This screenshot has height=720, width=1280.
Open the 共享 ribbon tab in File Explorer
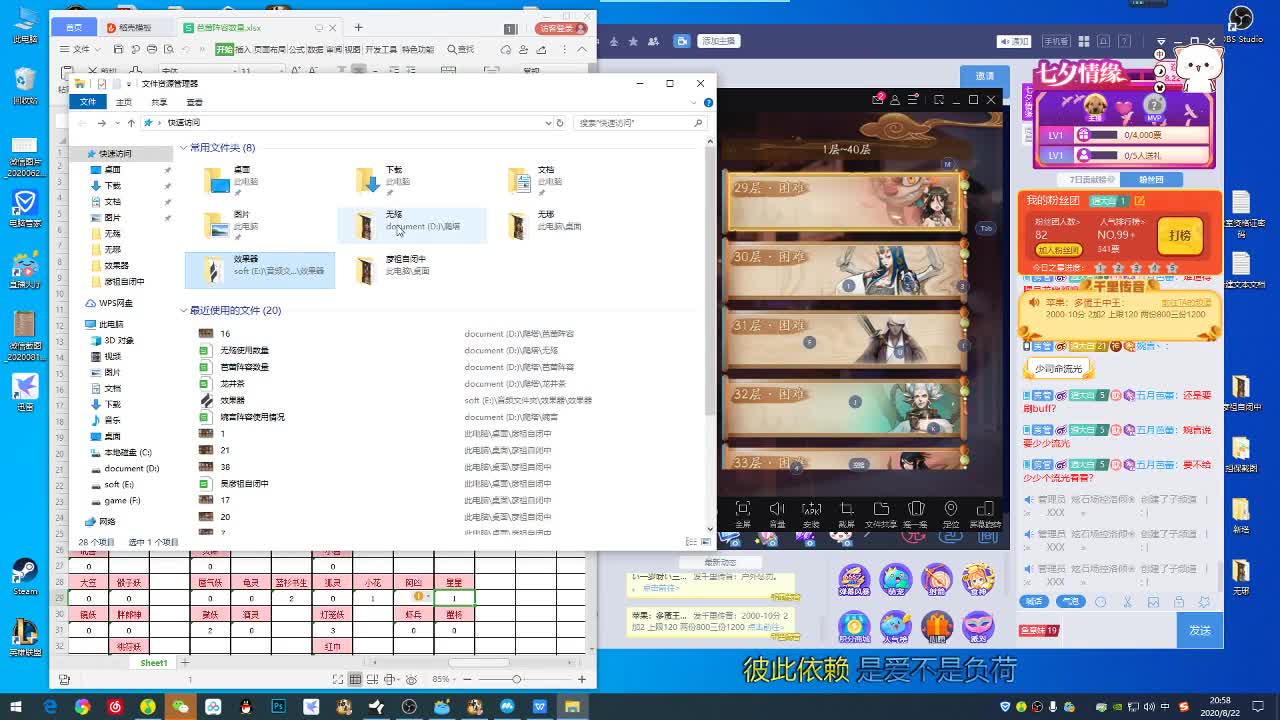(x=159, y=102)
